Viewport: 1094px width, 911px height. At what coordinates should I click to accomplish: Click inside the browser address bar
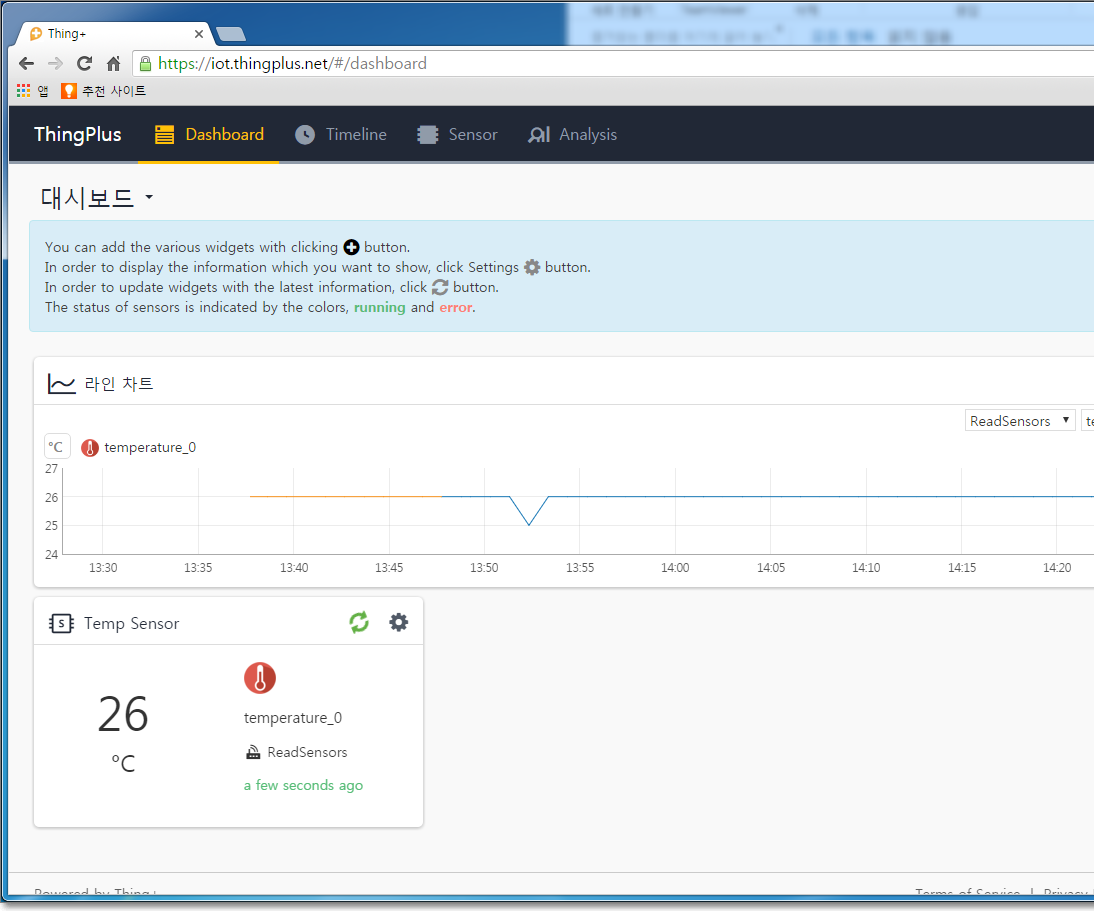coord(400,62)
